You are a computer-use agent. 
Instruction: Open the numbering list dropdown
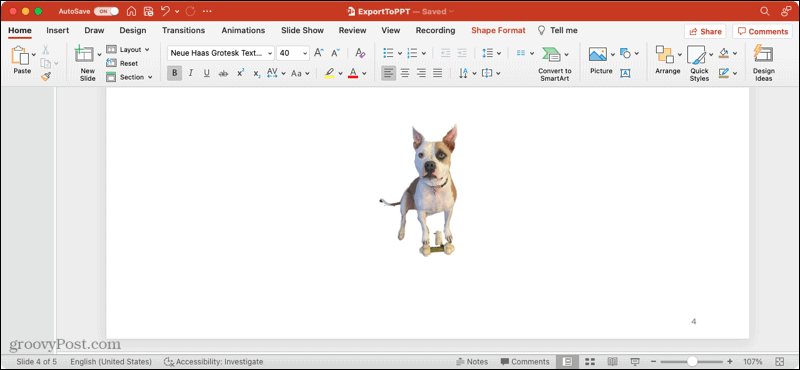423,53
